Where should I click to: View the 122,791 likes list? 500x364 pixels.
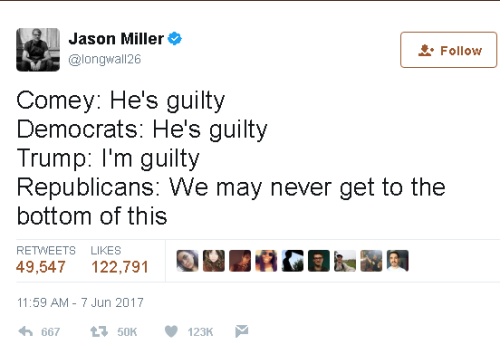click(120, 267)
